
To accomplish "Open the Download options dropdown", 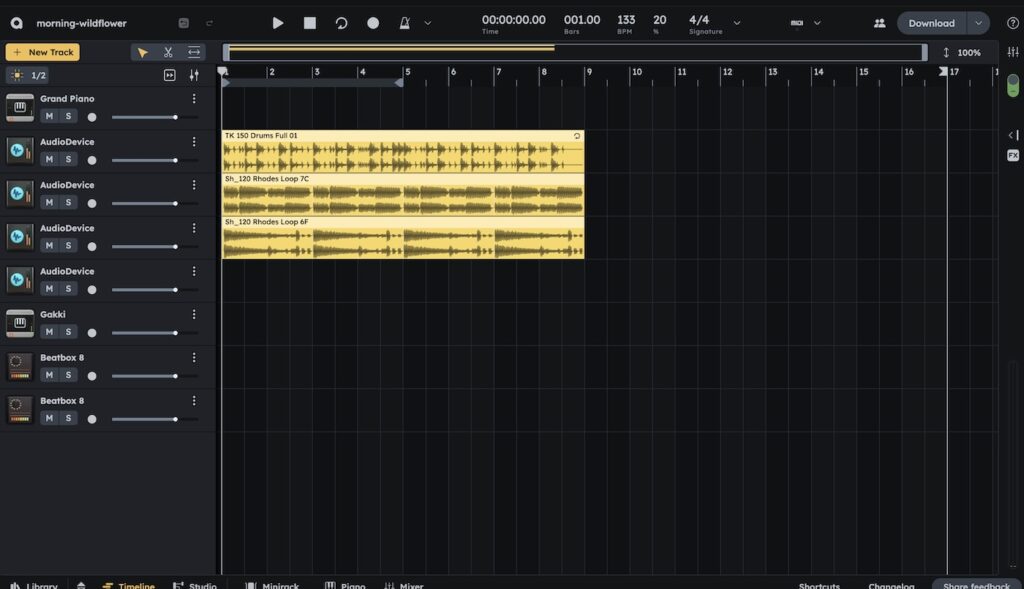I will [979, 22].
